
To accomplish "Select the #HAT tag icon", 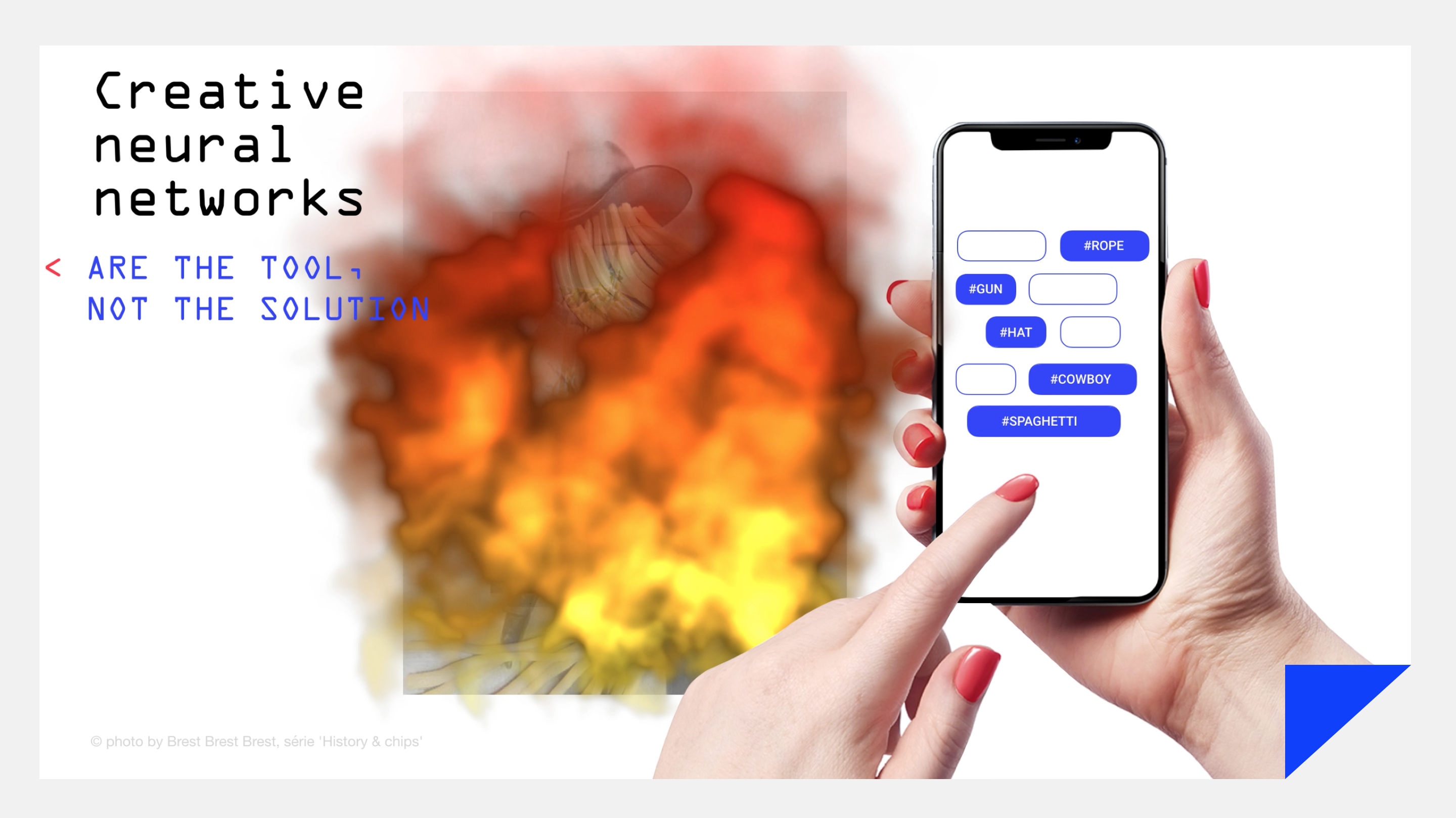I will pyautogui.click(x=1016, y=332).
